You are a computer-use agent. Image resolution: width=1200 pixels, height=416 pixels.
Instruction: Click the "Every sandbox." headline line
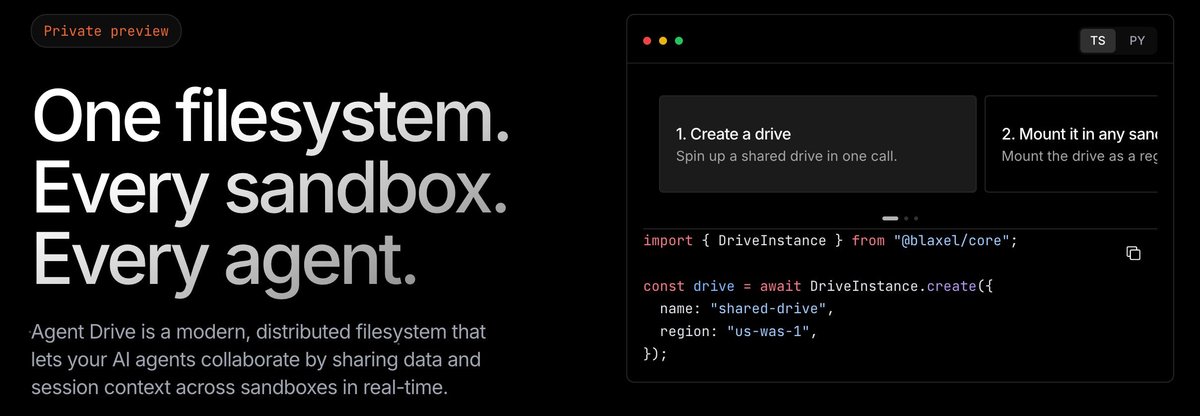[270, 187]
